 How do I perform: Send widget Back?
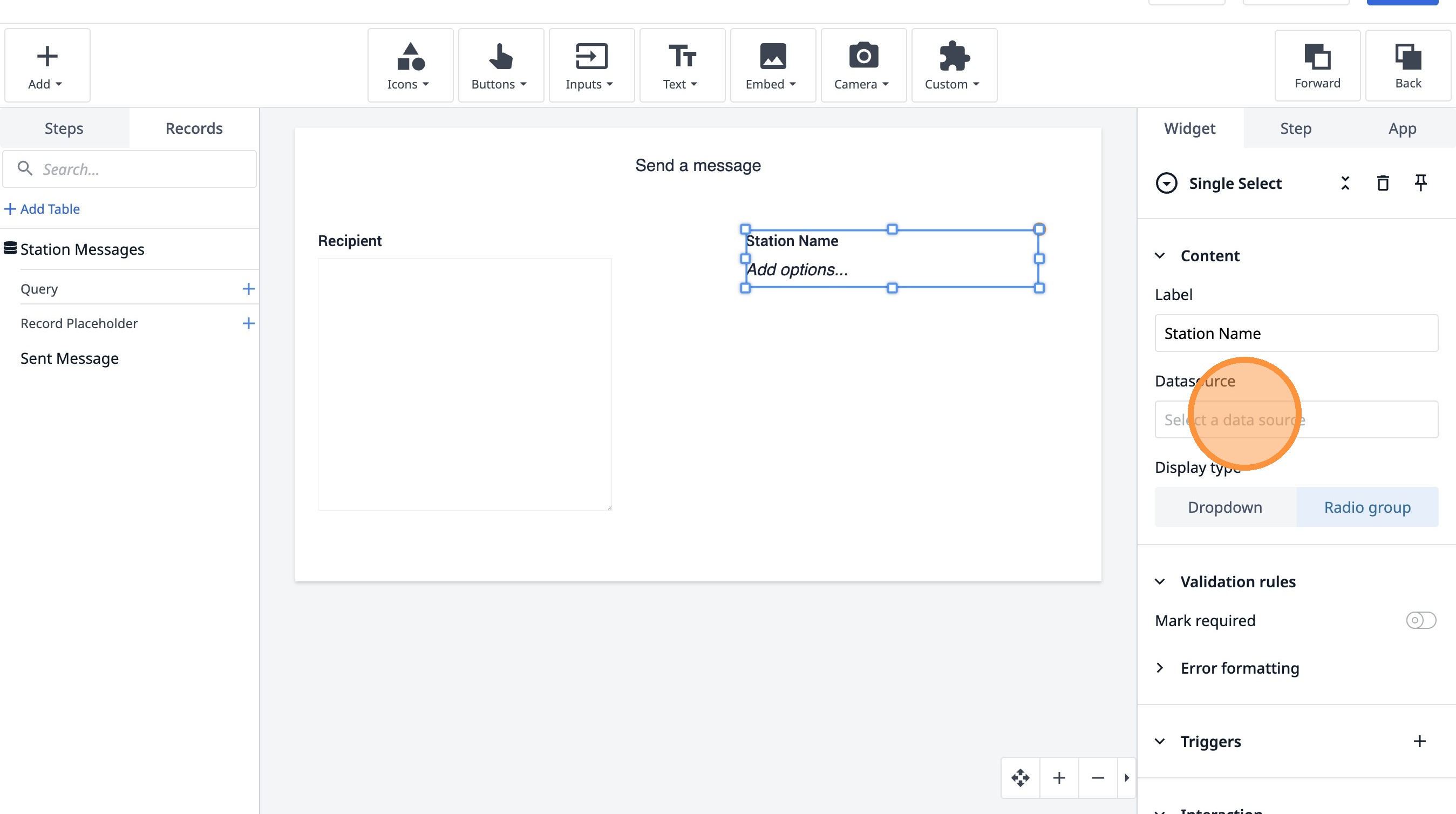tap(1407, 65)
